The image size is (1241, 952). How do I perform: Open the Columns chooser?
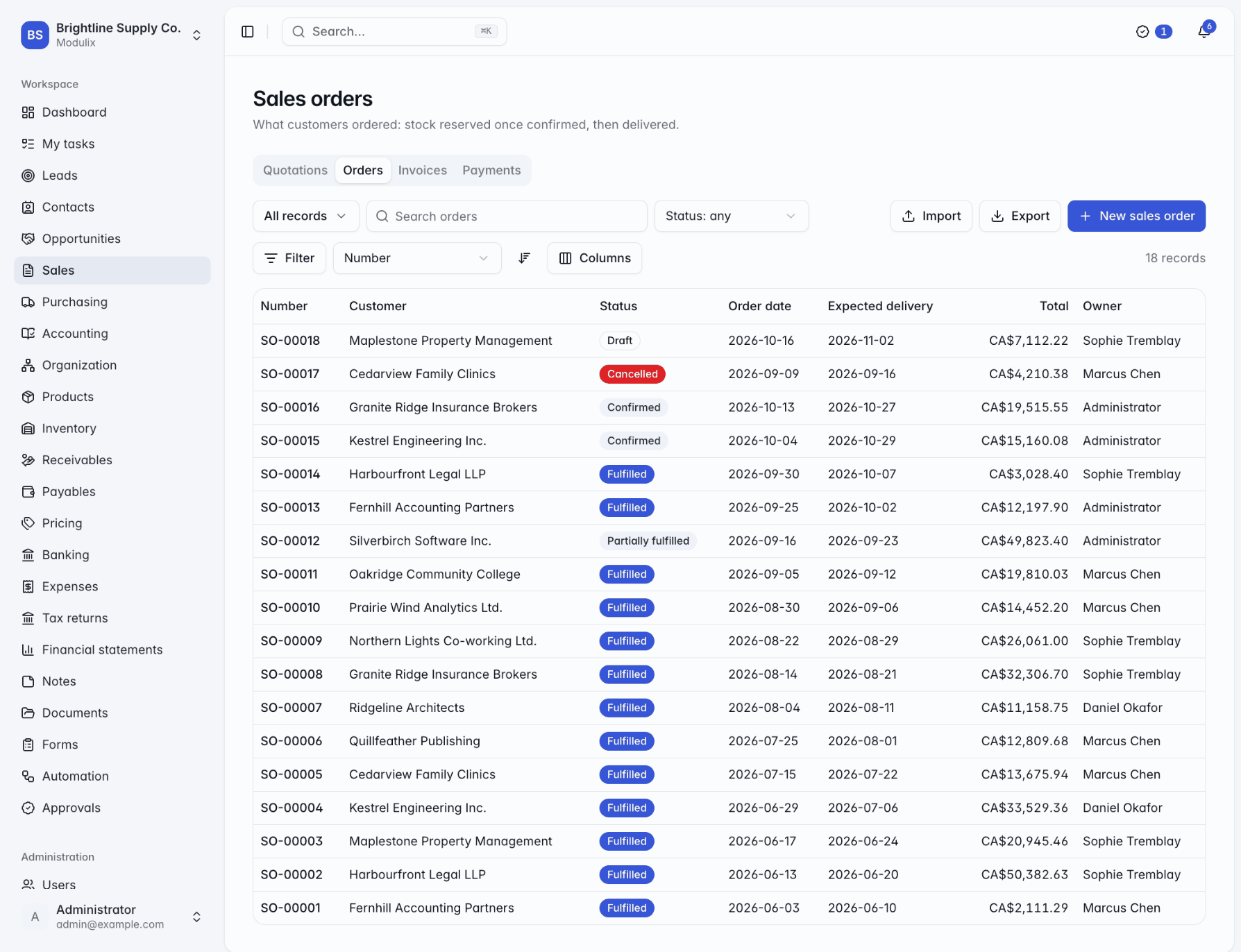[x=594, y=258]
